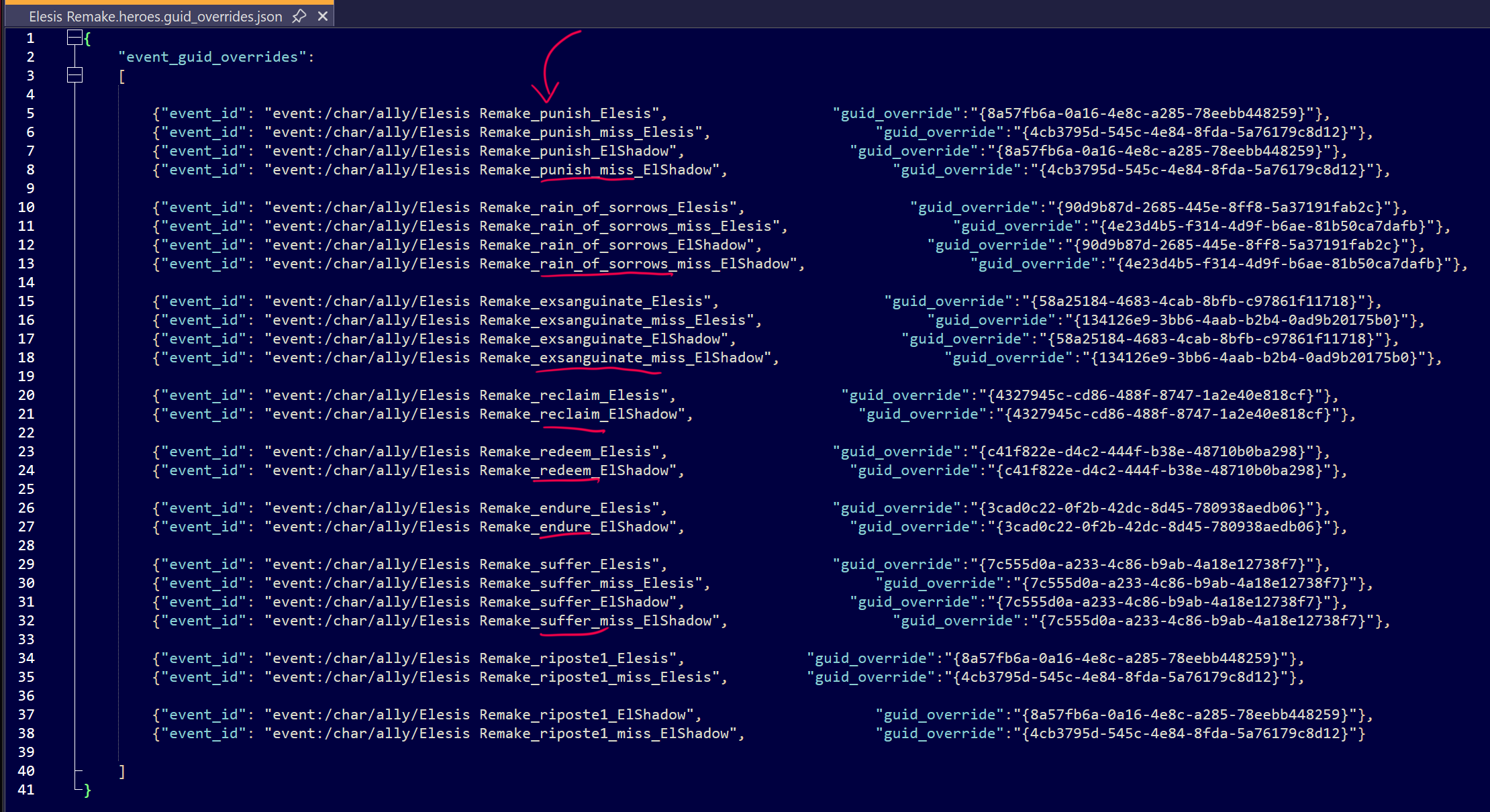Screen dimensions: 1490x812
Task: Click the Remake_exsanguinate_miss_ElShadow event path
Action: [x=518, y=358]
